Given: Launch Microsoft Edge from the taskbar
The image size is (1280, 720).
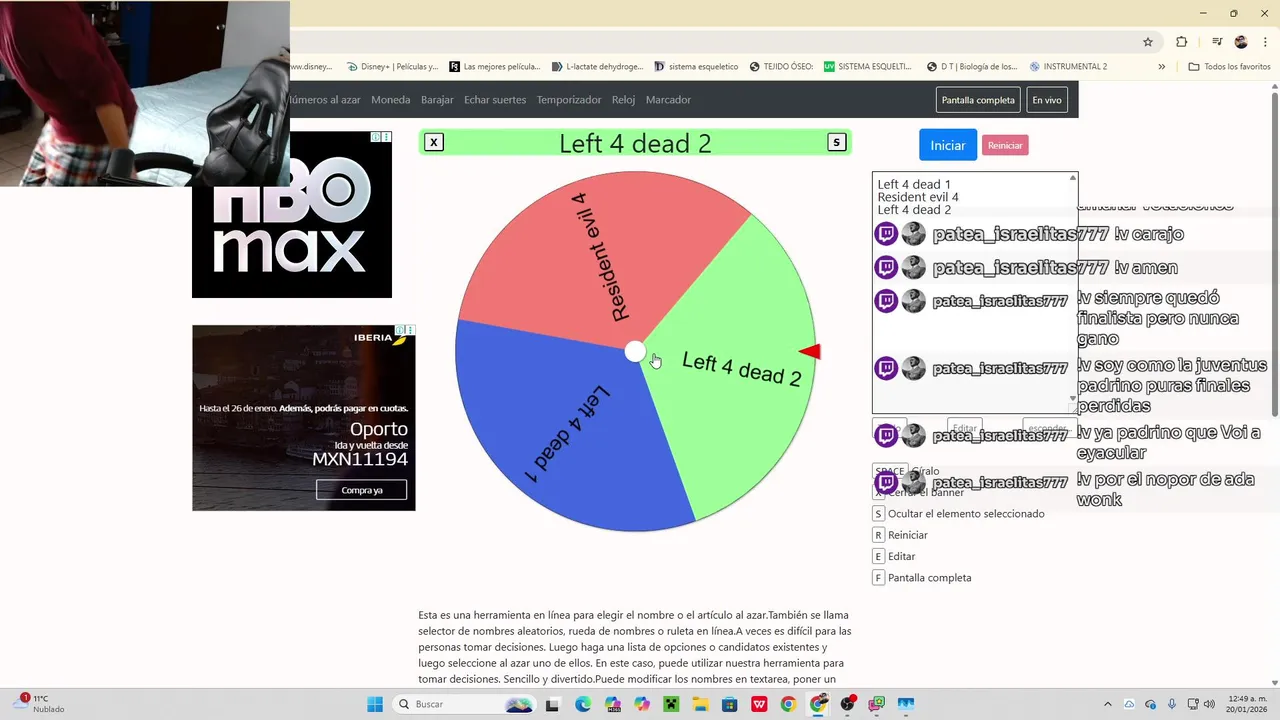Looking at the screenshot, I should pos(583,704).
